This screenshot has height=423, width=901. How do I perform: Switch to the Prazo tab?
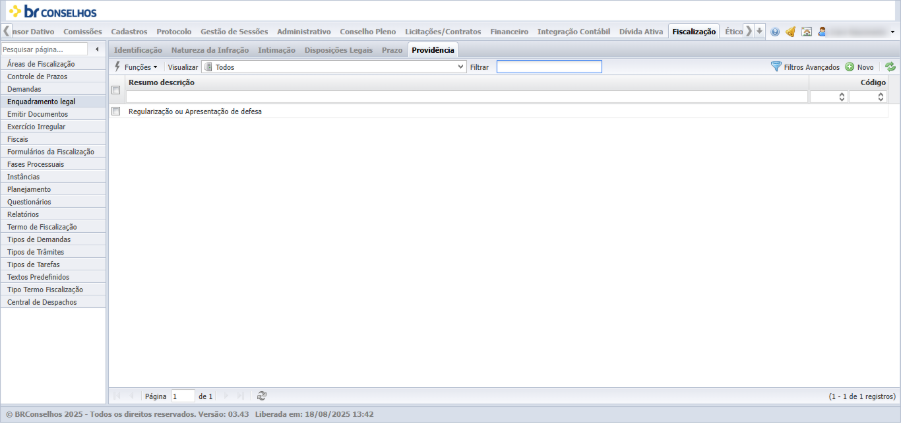coord(392,51)
